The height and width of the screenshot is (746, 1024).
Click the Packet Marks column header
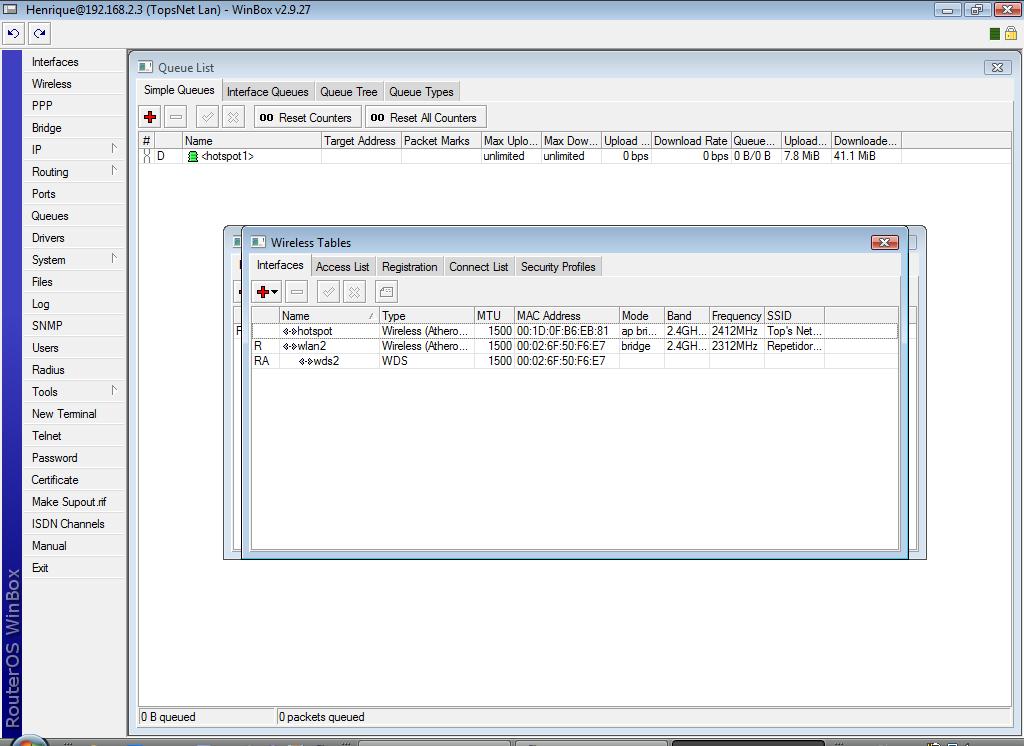[441, 140]
